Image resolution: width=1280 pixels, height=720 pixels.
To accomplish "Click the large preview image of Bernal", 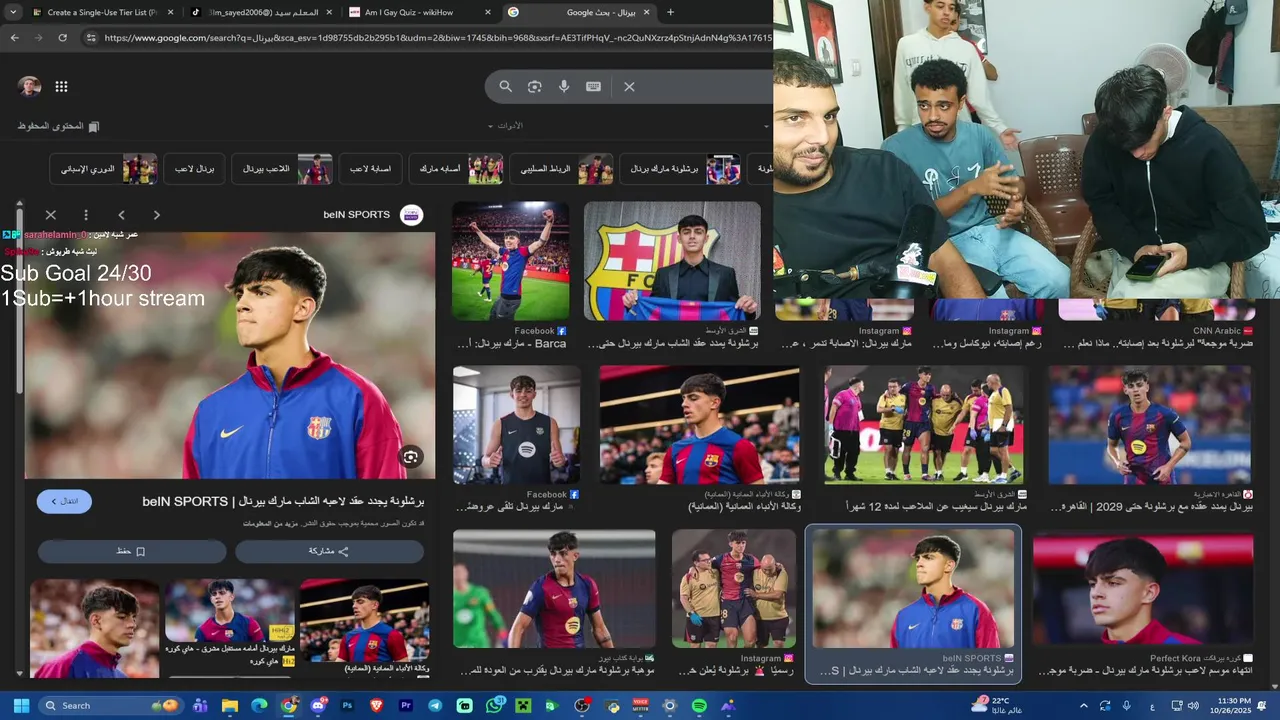I will coord(230,356).
